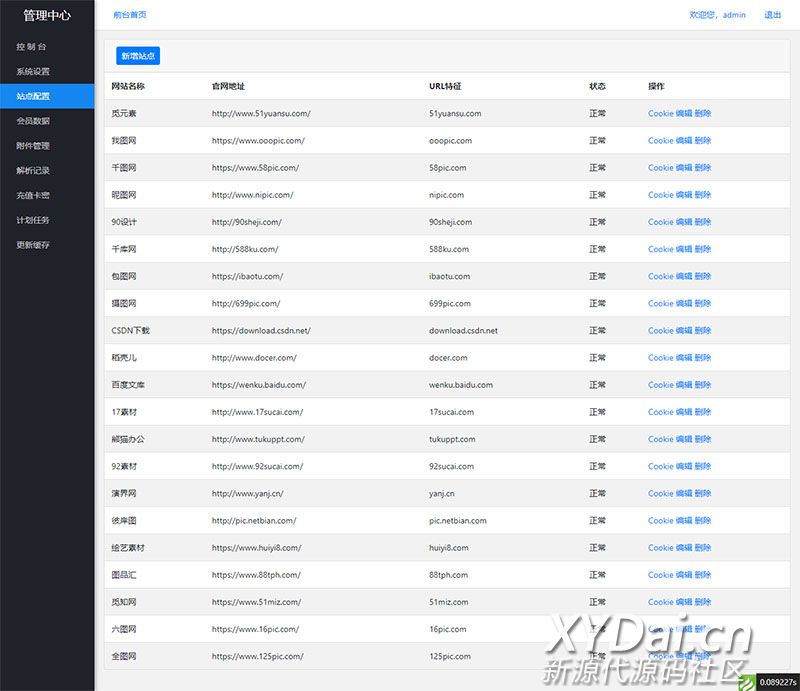
Task: Click the 管理中心 title
Action: pyautogui.click(x=47, y=15)
